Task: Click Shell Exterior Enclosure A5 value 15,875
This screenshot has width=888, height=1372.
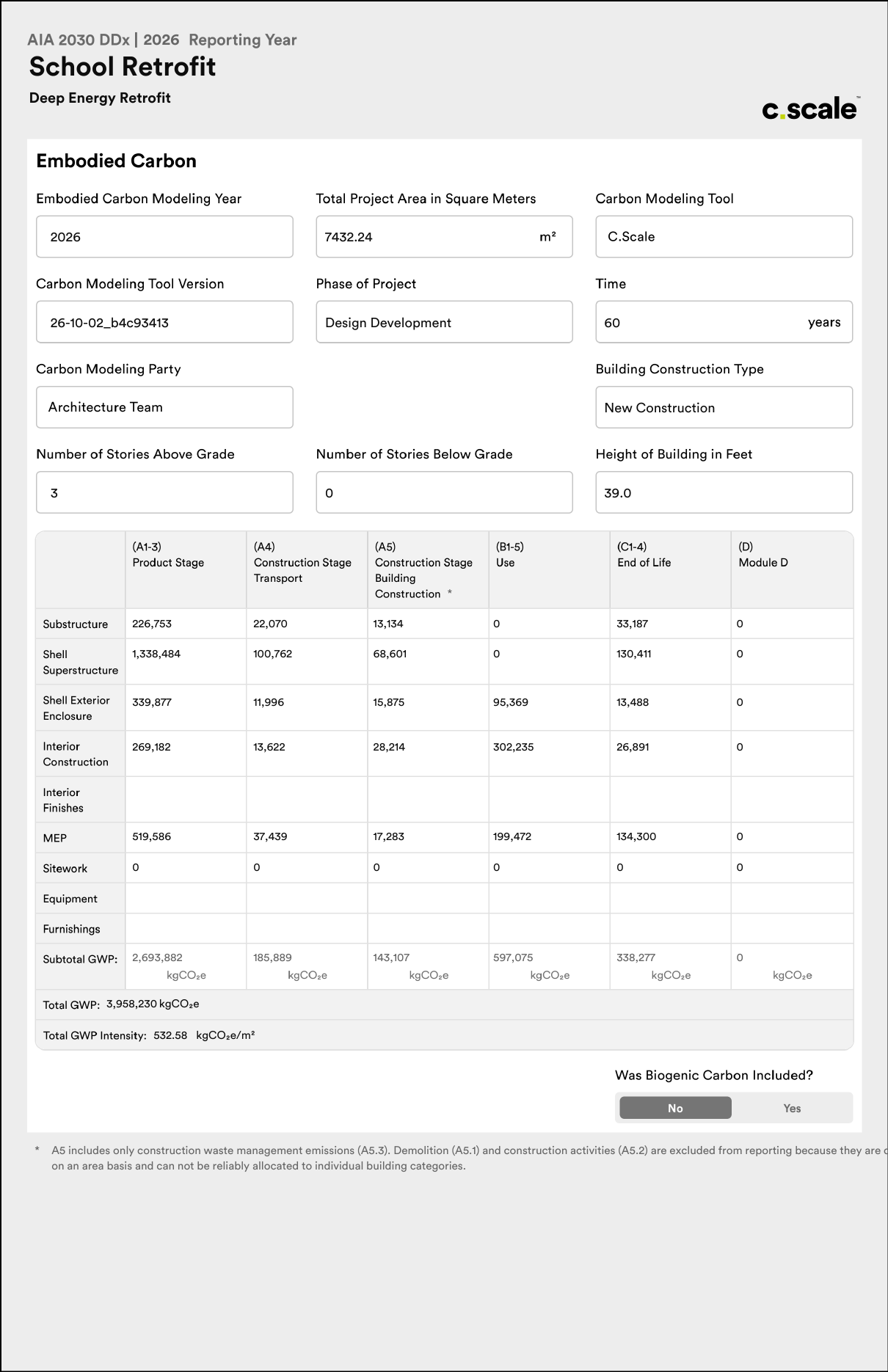Action: coord(389,702)
